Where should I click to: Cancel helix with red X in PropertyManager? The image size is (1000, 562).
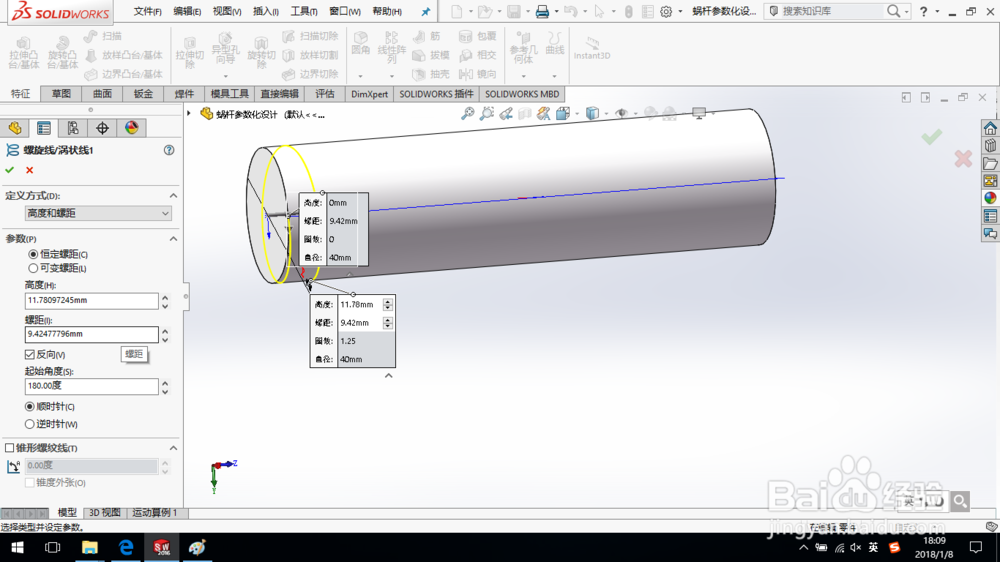29,170
